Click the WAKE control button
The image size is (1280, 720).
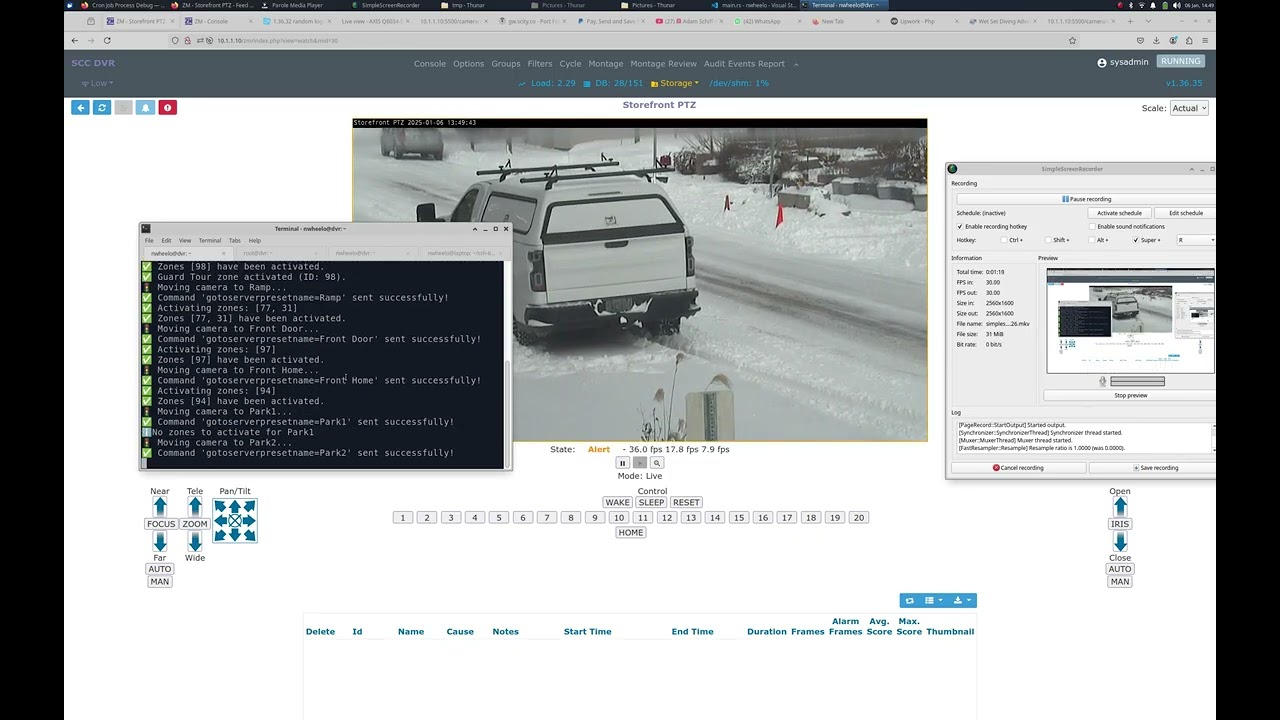point(617,503)
